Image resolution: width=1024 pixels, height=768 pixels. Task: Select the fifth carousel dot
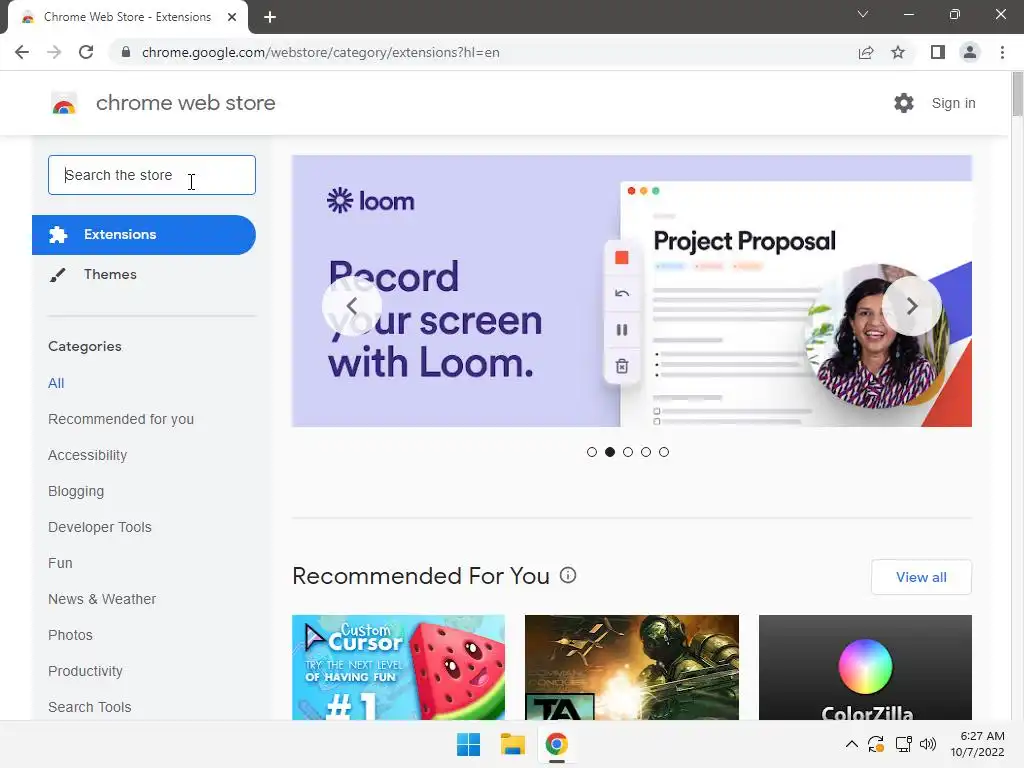(664, 452)
